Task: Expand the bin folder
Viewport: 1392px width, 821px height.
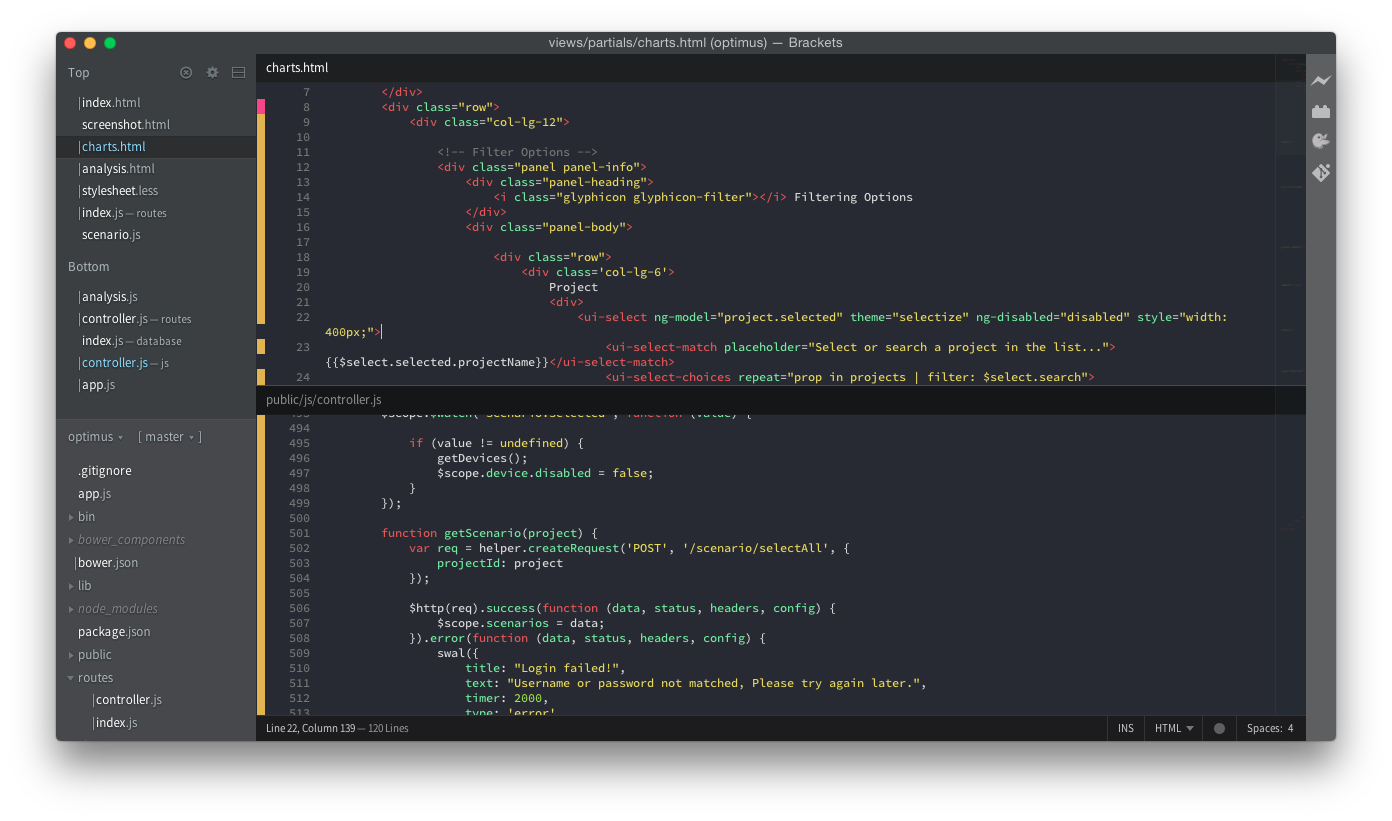Action: (87, 517)
